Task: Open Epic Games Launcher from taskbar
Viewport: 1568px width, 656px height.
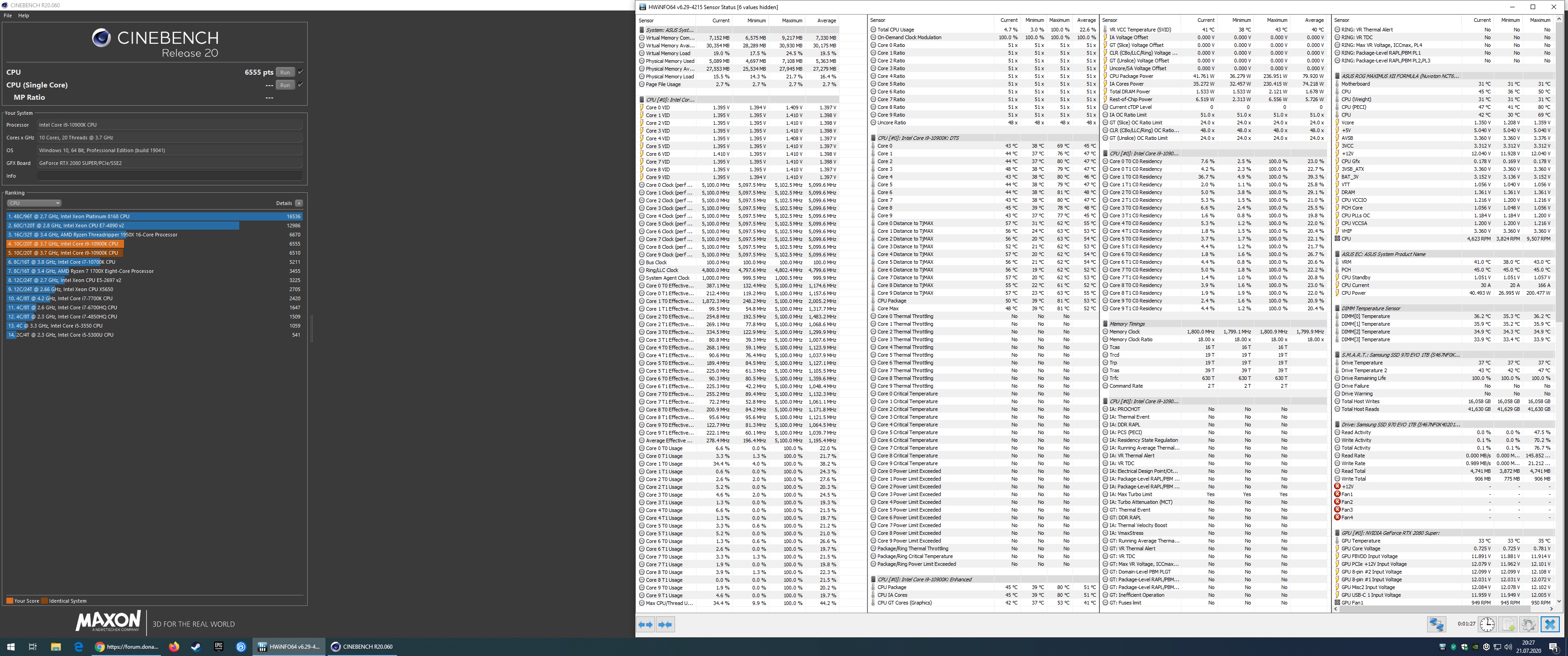Action: (218, 646)
